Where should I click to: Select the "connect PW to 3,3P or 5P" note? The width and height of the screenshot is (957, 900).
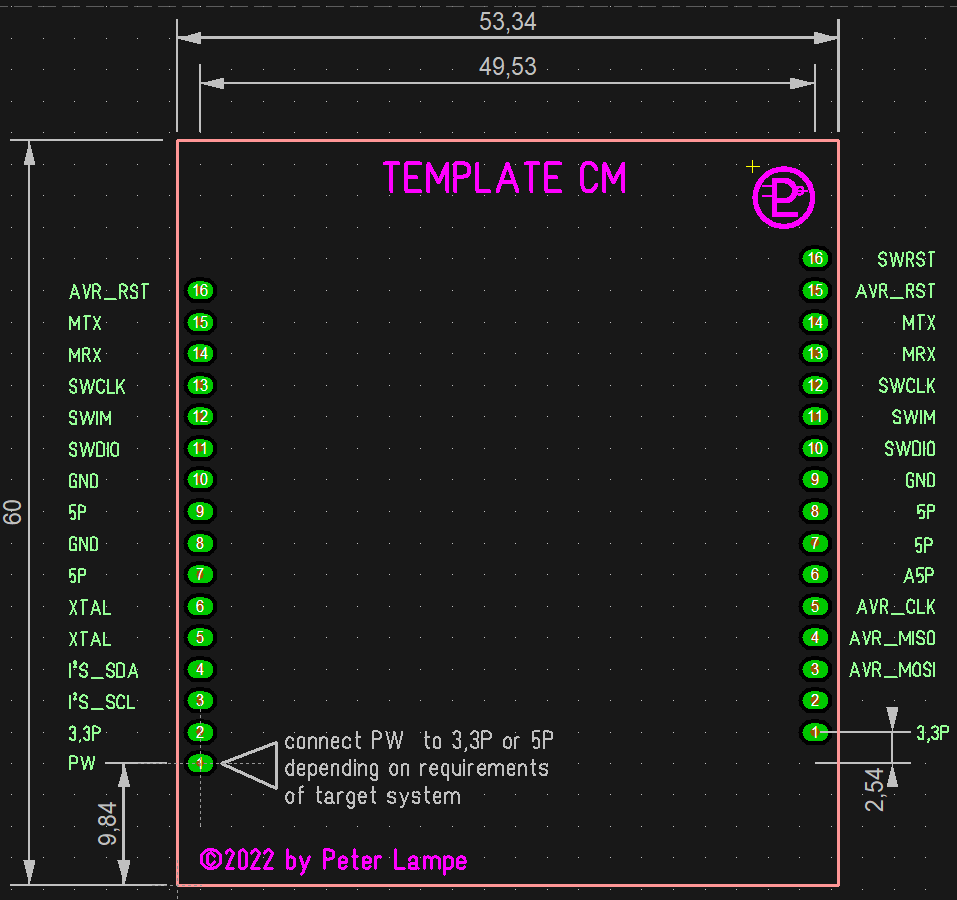click(418, 742)
